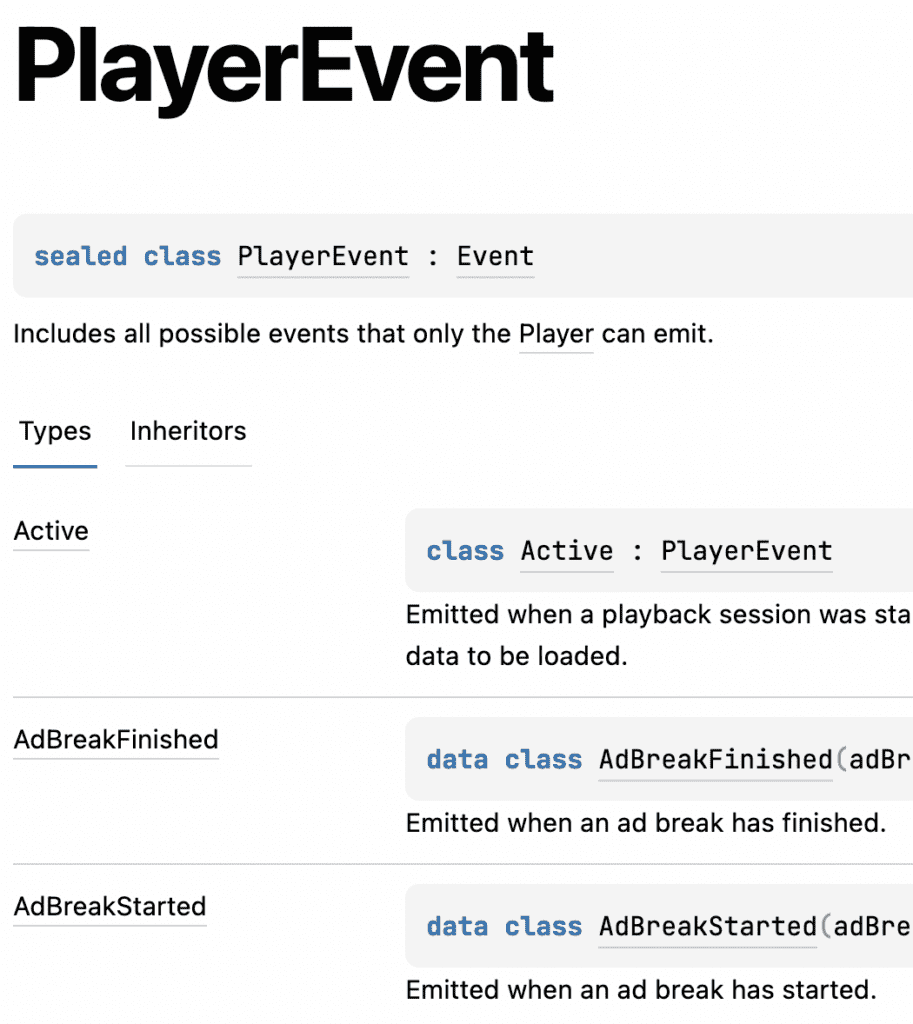Click the 'Emitted when an ad break has started' text
This screenshot has width=913, height=1024.
pos(641,991)
